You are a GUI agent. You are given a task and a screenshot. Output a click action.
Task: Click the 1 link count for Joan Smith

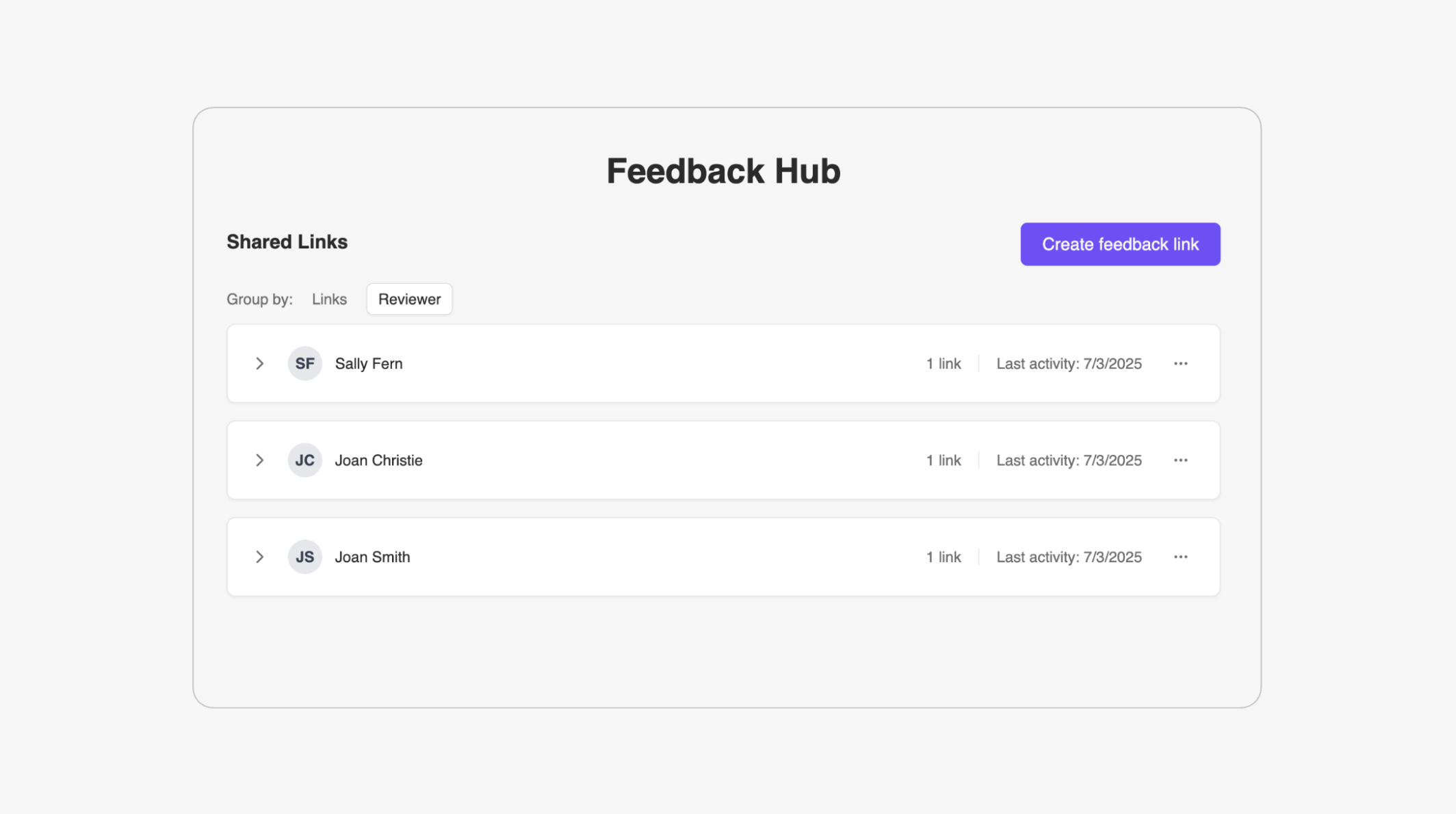(944, 557)
